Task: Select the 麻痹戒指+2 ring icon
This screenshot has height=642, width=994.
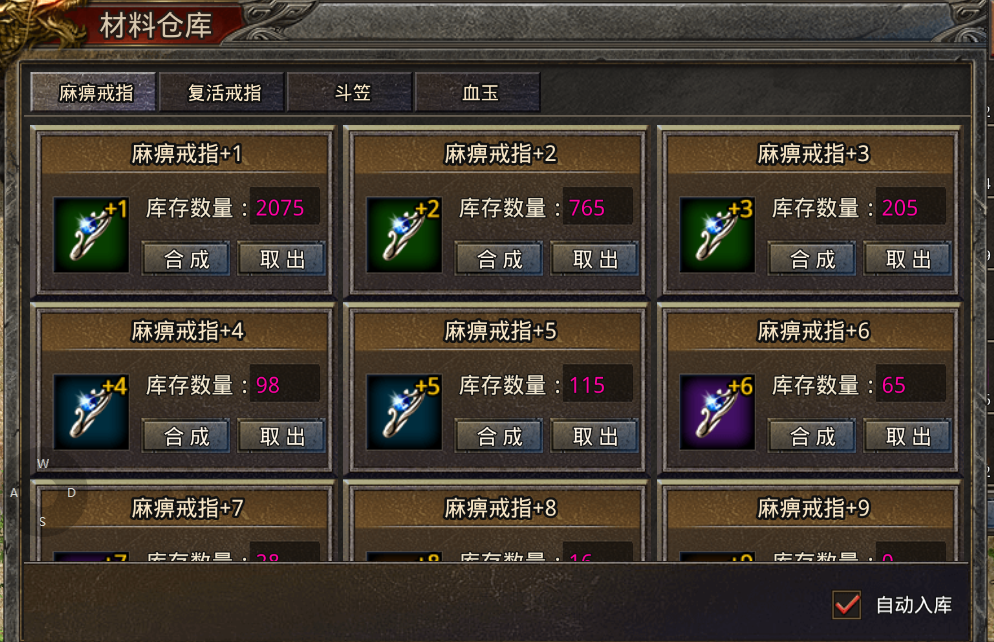Action: [x=404, y=235]
